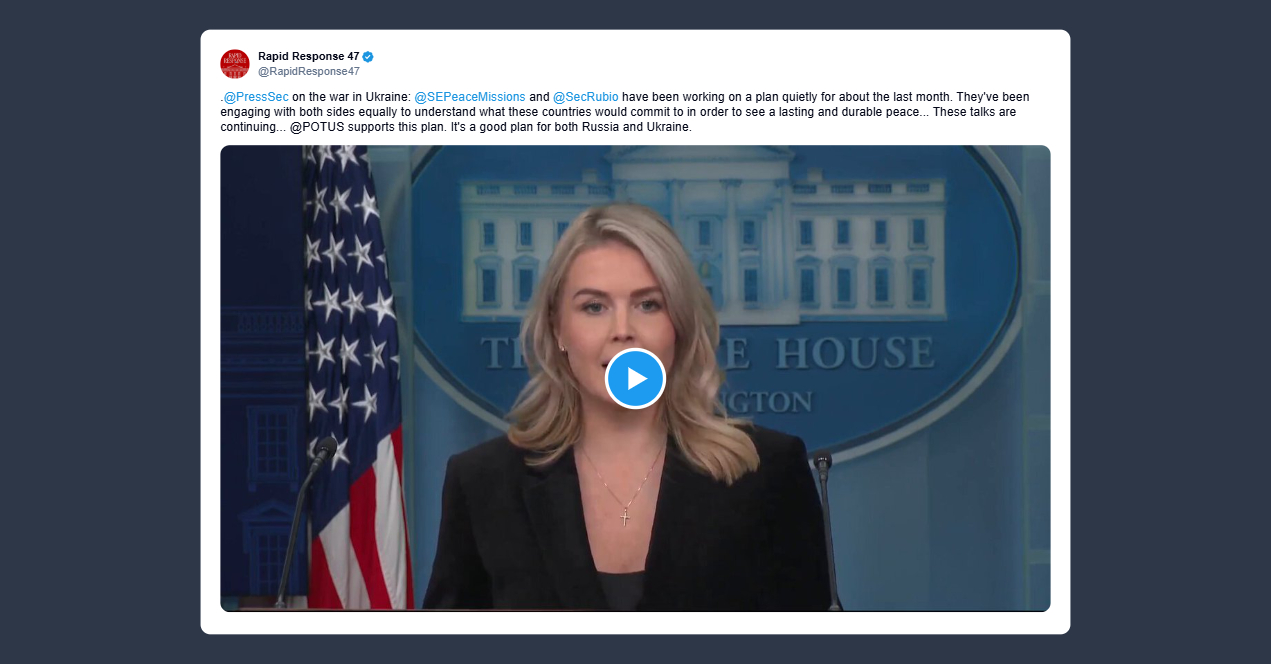Click the 'lasting and durable peace' phrase
The height and width of the screenshot is (664, 1271).
[848, 113]
